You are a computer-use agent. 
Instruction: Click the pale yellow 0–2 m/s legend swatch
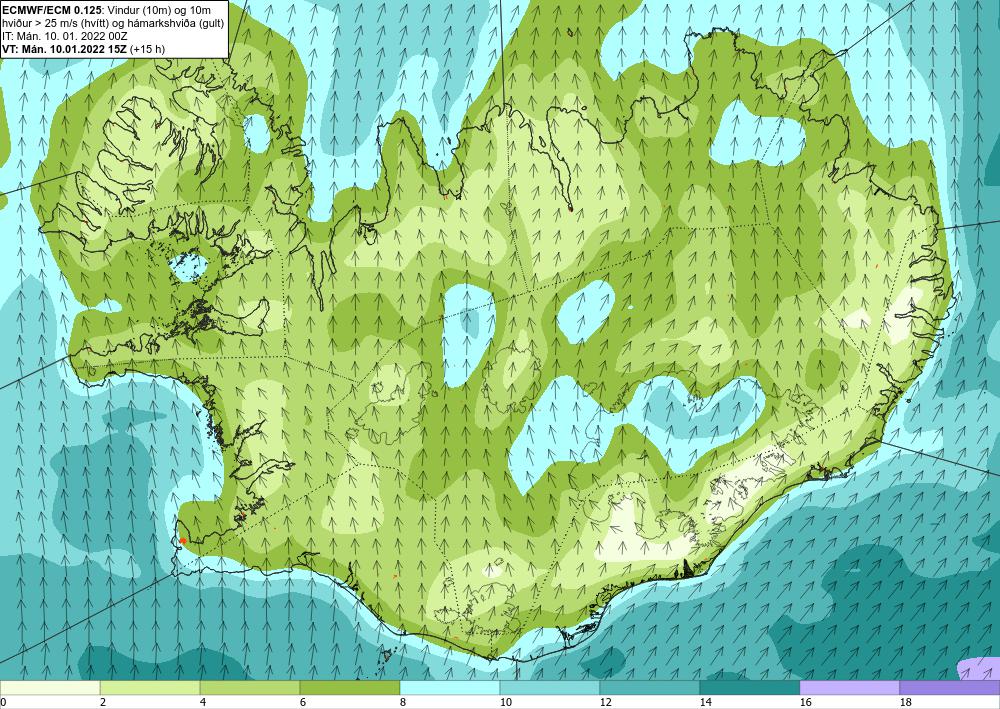click(50, 688)
